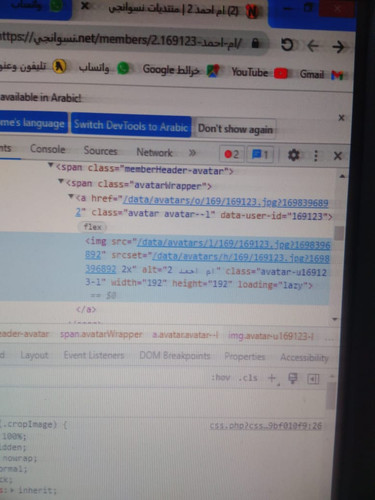Reload the page with the refresh icon
The image size is (375, 500).
tap(287, 45)
